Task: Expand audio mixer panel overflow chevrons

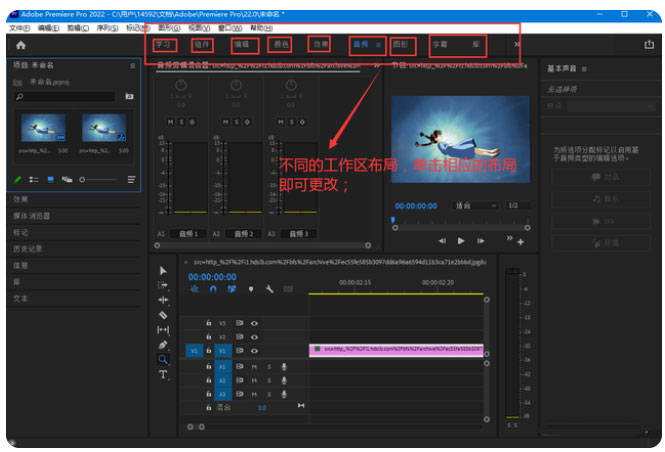Action: coord(376,66)
